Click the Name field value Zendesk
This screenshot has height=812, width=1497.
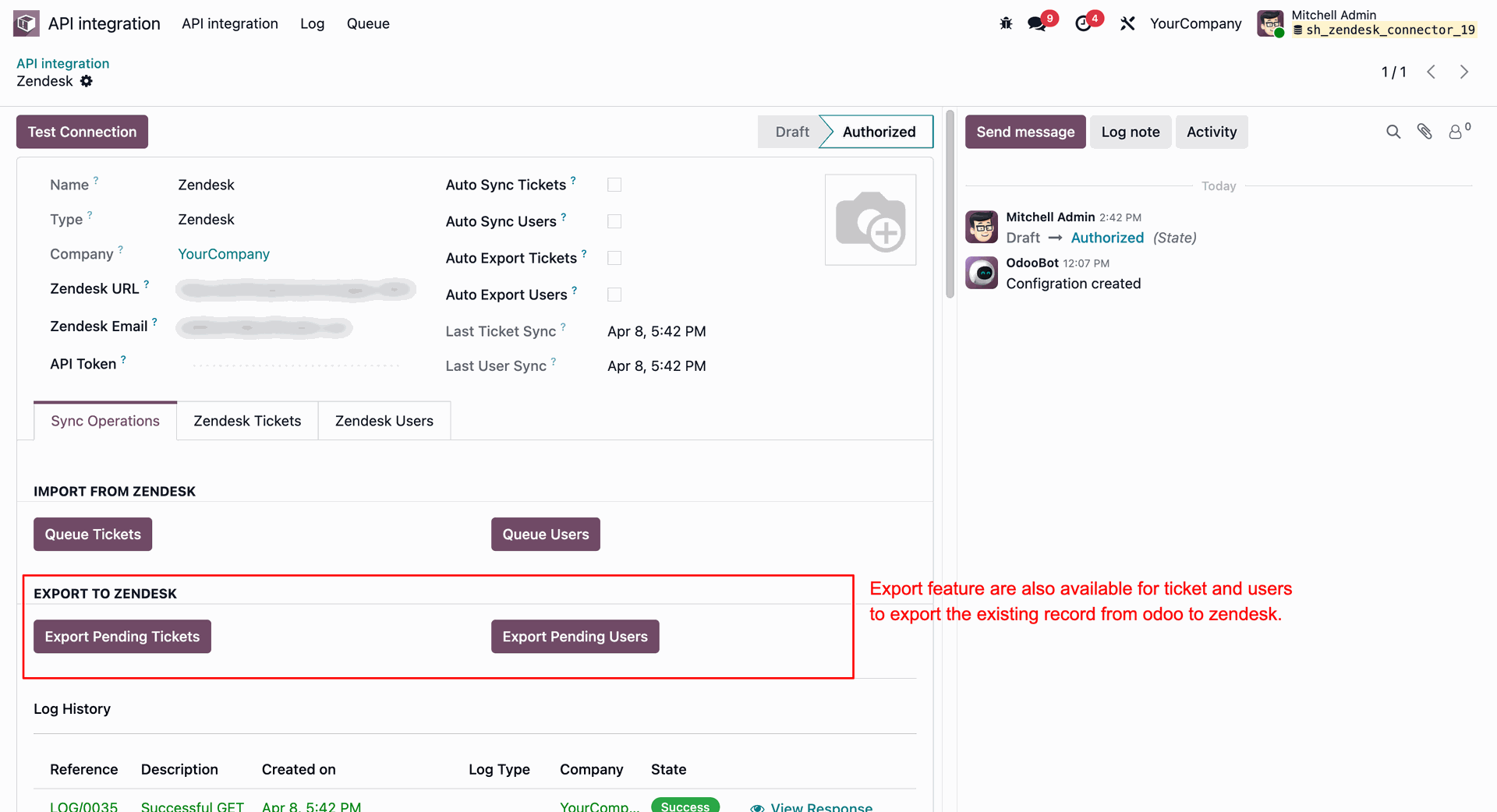click(x=206, y=185)
